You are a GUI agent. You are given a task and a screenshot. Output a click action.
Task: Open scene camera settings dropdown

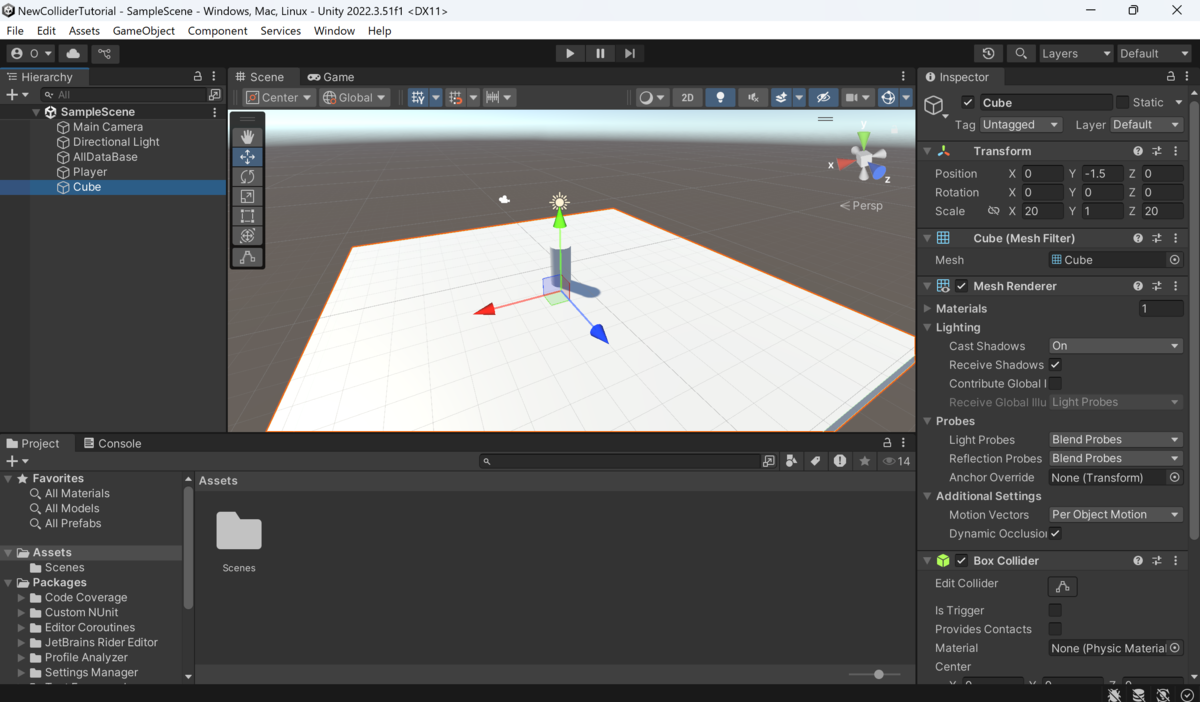(857, 97)
